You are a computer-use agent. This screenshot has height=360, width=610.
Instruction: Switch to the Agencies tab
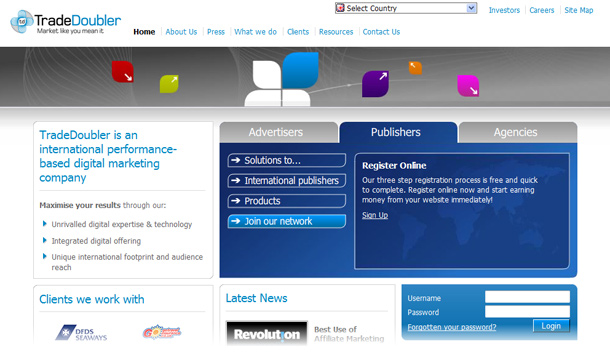[x=518, y=132]
